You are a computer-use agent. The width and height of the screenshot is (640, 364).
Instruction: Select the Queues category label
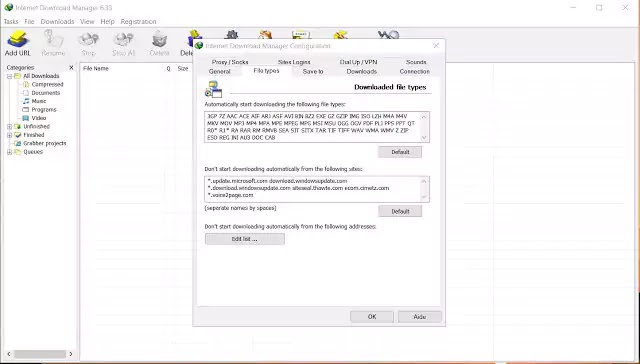tap(33, 152)
